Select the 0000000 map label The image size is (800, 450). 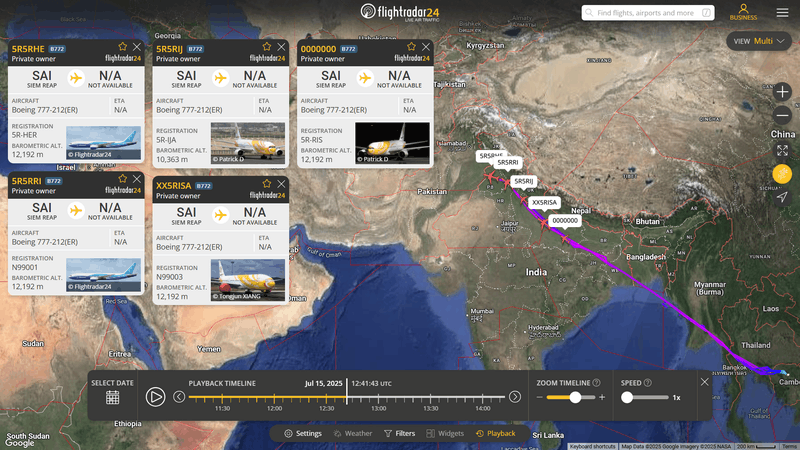(565, 220)
